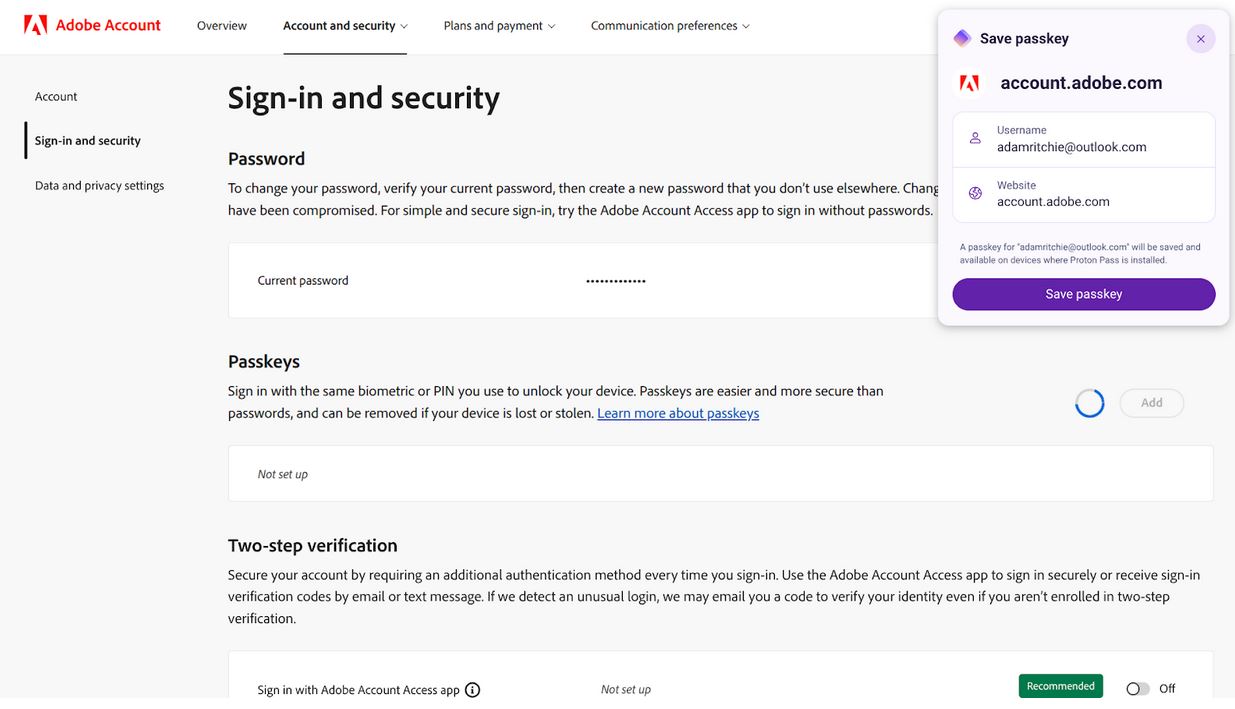Click the loading spinner next to Add
Image resolution: width=1235 pixels, height=709 pixels.
1089,403
